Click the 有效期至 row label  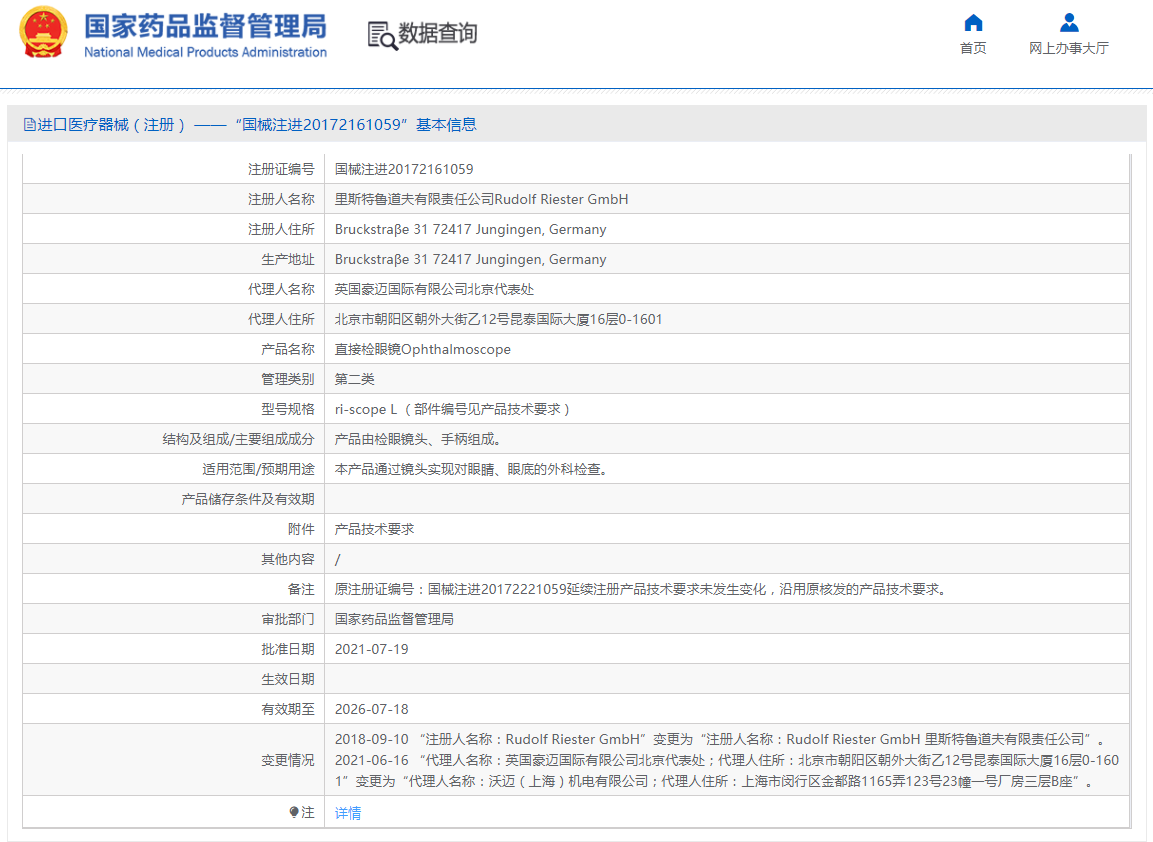tap(288, 710)
